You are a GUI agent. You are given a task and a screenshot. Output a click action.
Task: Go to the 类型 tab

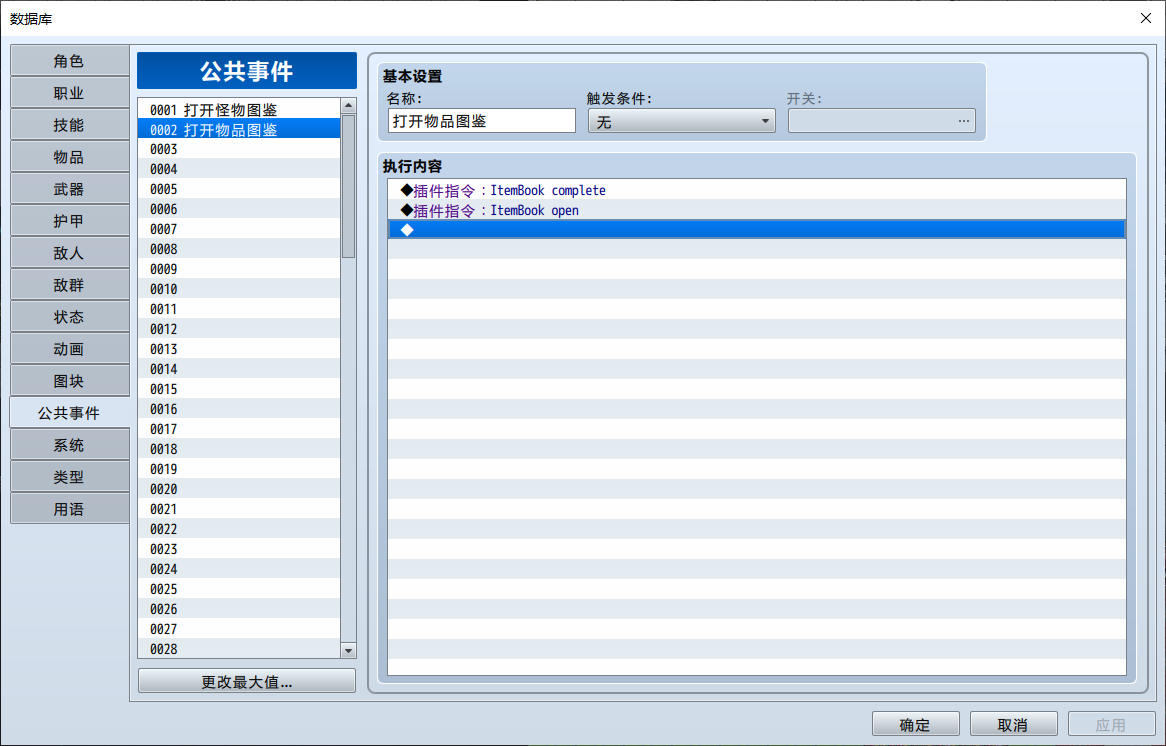pyautogui.click(x=69, y=477)
